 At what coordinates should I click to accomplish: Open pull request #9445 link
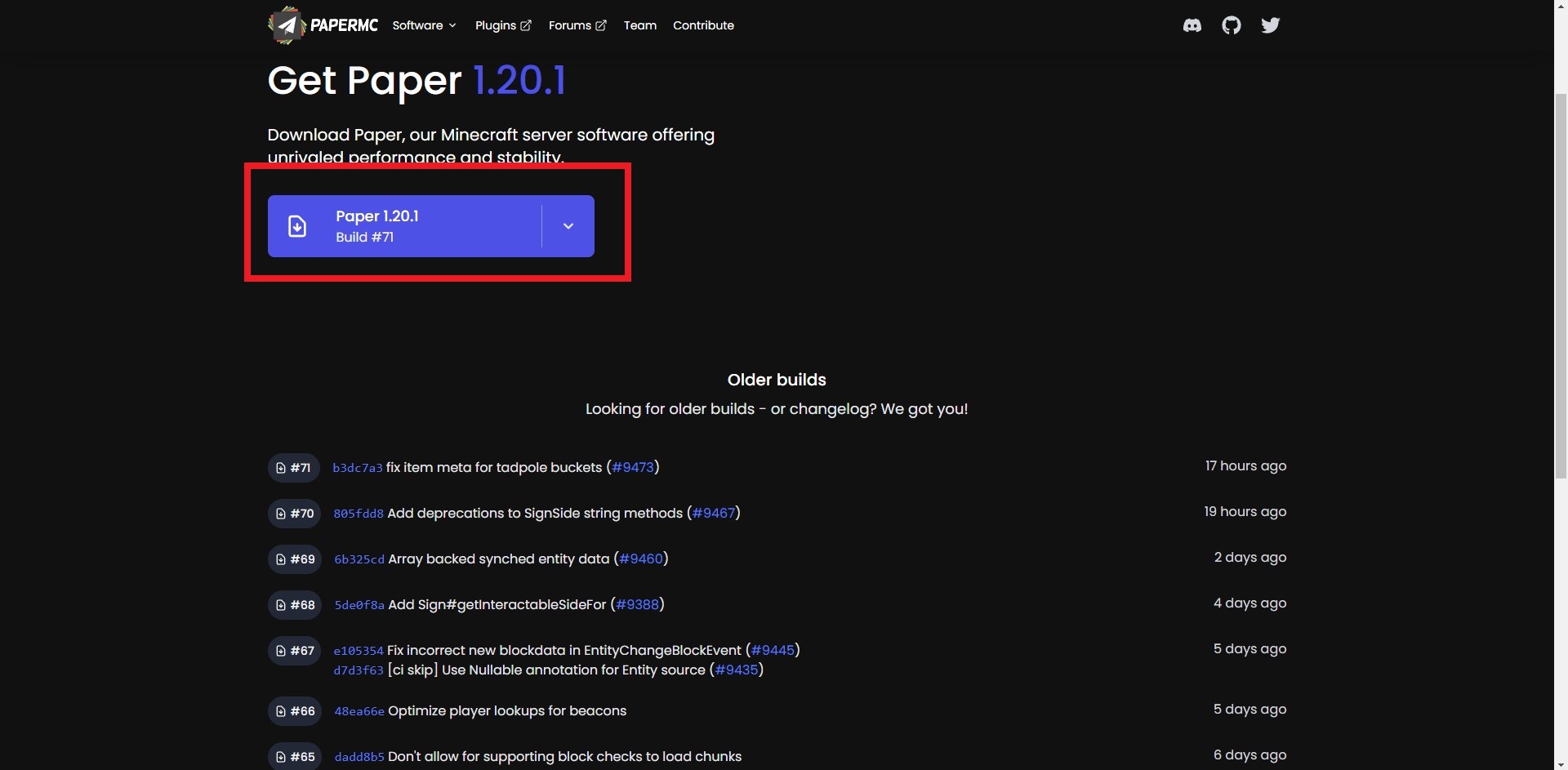point(773,650)
